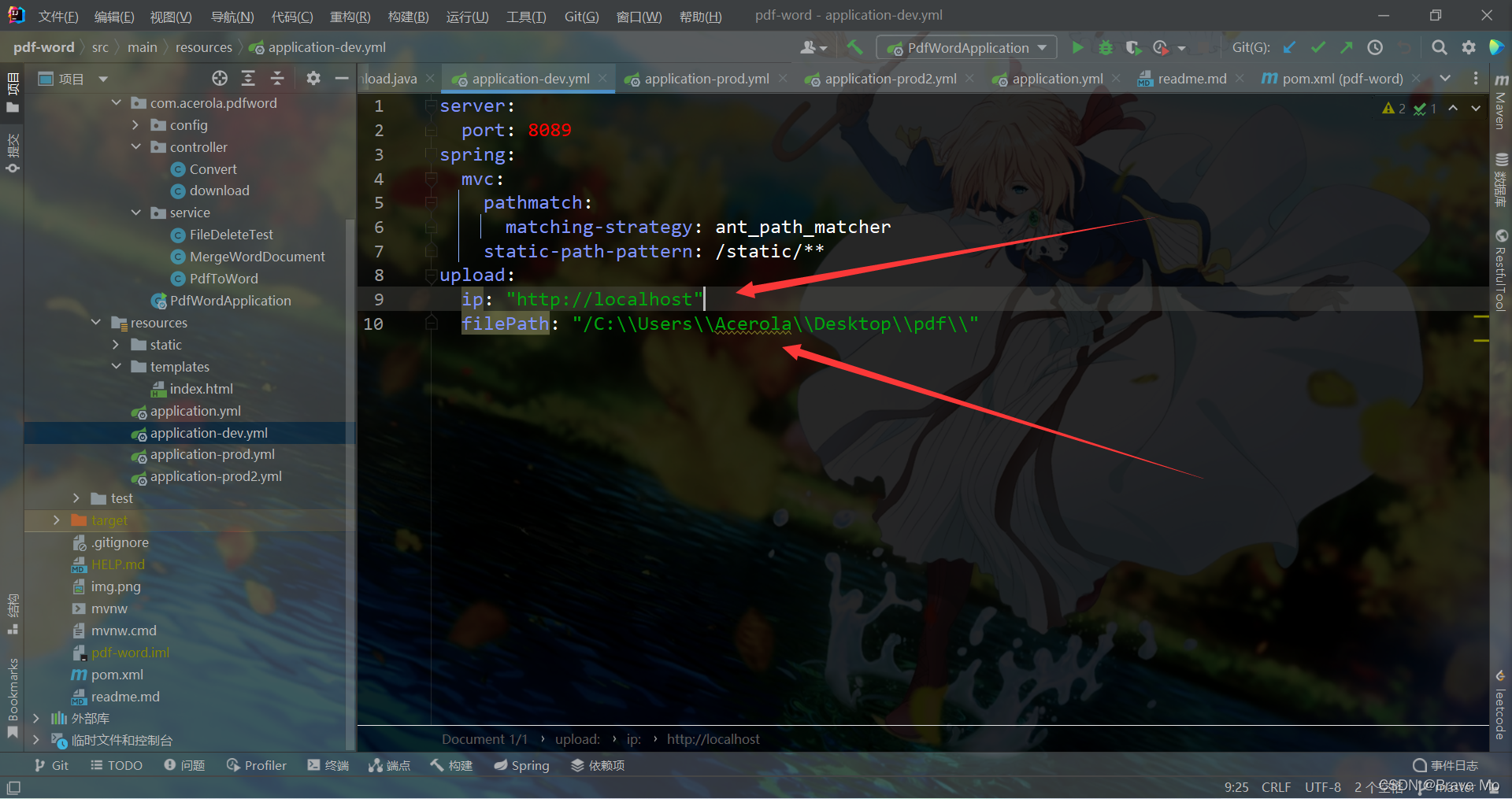1512x799 pixels.
Task: Open the user account dropdown icon
Action: 813,48
